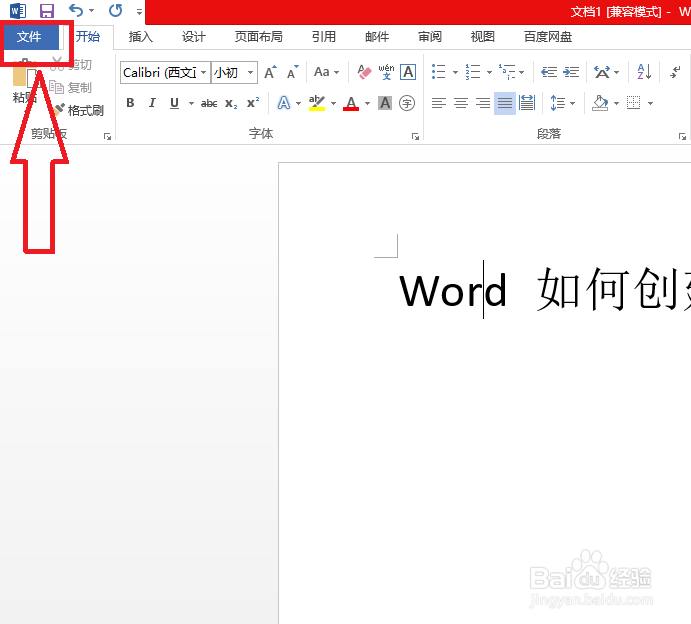Switch to the 视图 (View) tab
Screen dimensions: 691x624
(483, 37)
